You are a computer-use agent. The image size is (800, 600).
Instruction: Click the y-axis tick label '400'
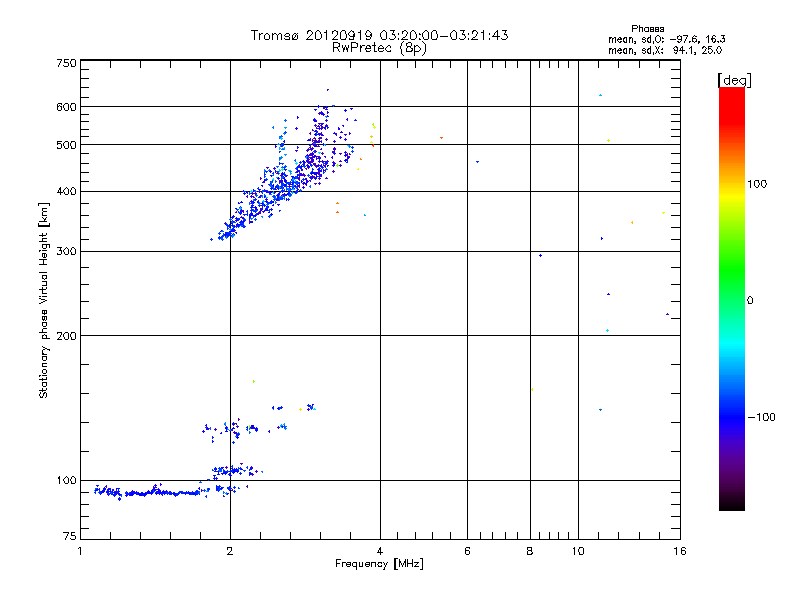(66, 191)
